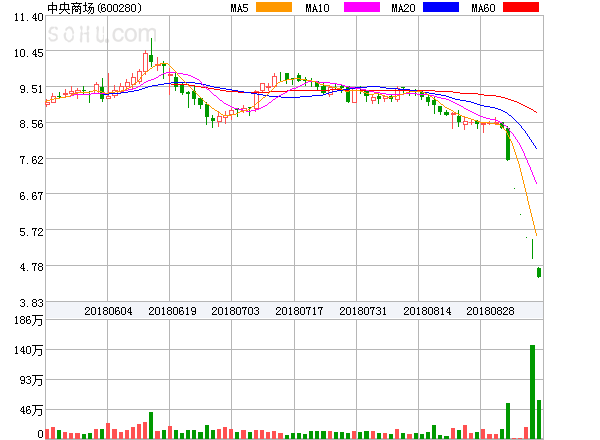600x440 pixels.
Task: Click the 20180703 date label
Action: click(x=235, y=311)
